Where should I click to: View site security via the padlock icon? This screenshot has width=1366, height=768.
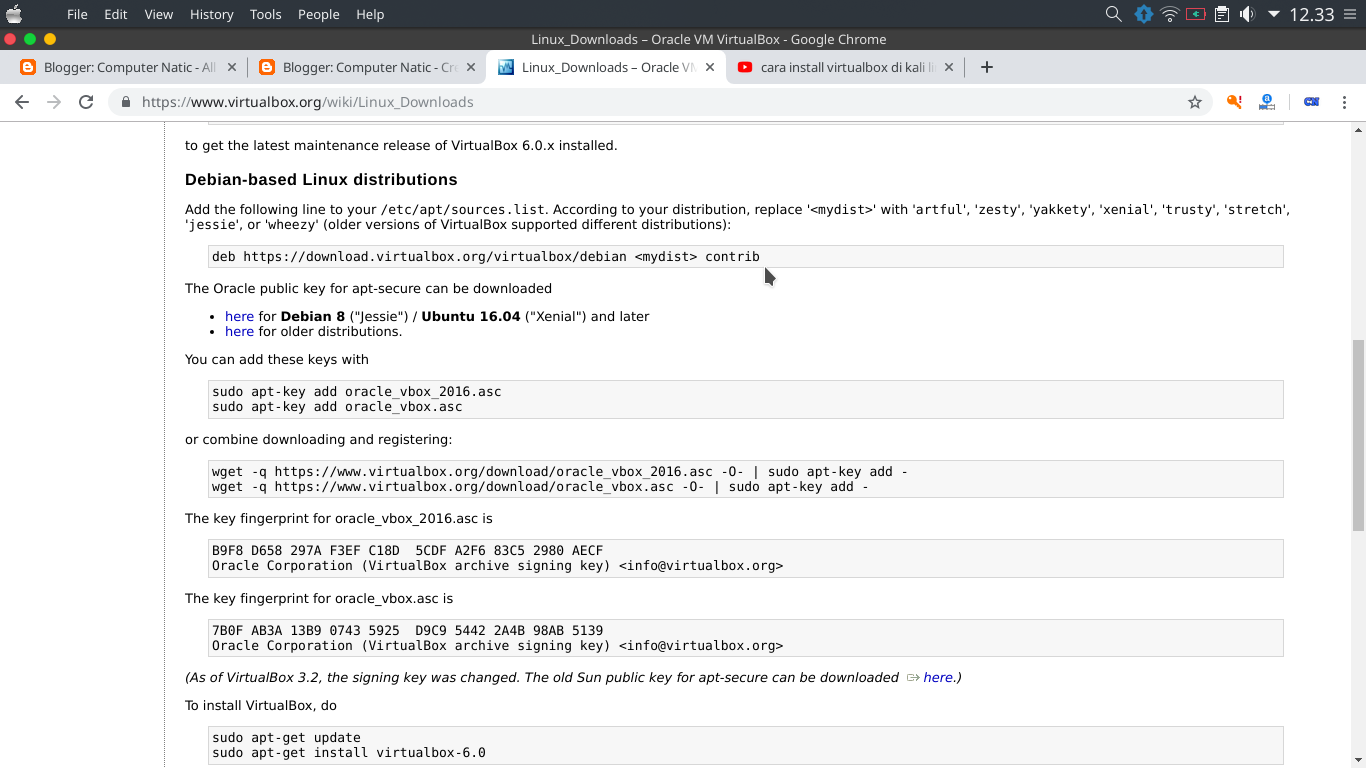pos(126,102)
